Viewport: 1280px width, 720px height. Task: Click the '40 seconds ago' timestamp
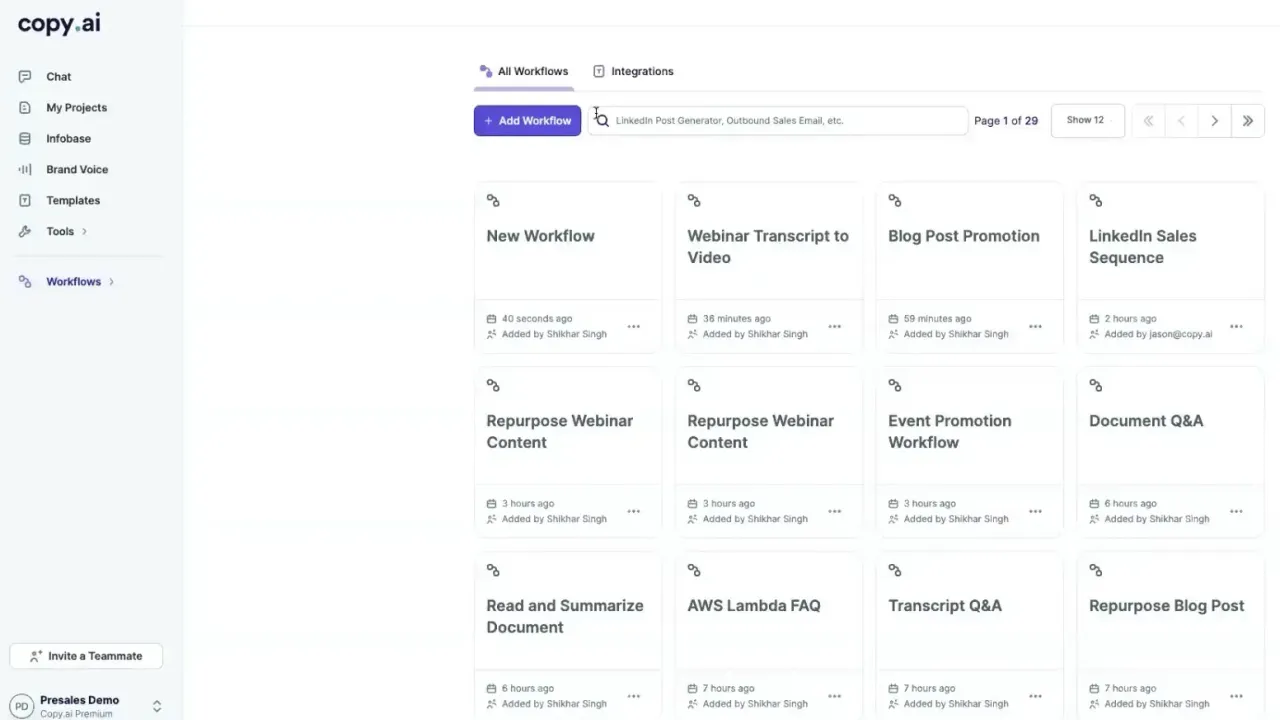tap(537, 319)
